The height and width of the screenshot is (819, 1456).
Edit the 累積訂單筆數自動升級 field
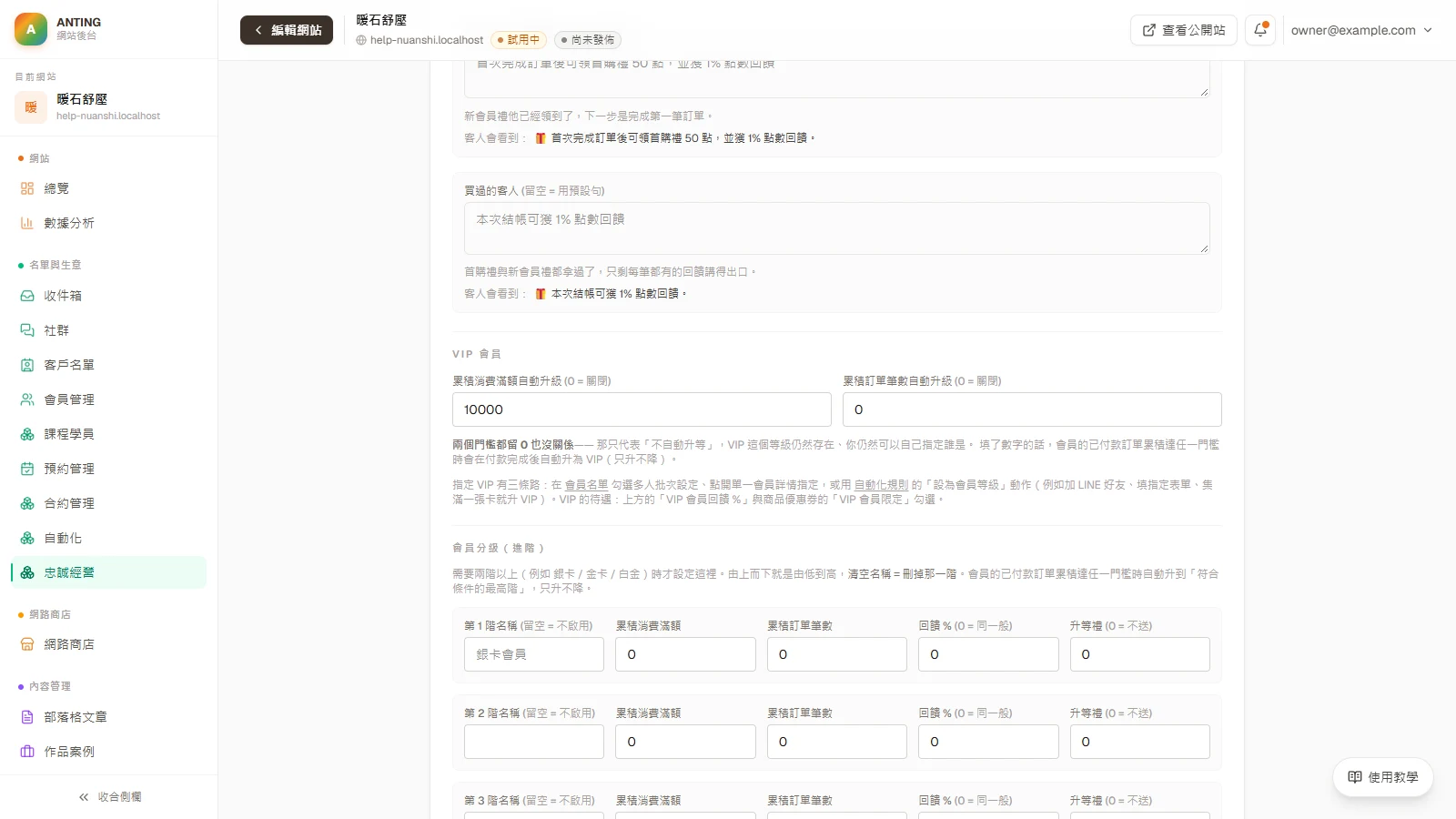pyautogui.click(x=1032, y=409)
